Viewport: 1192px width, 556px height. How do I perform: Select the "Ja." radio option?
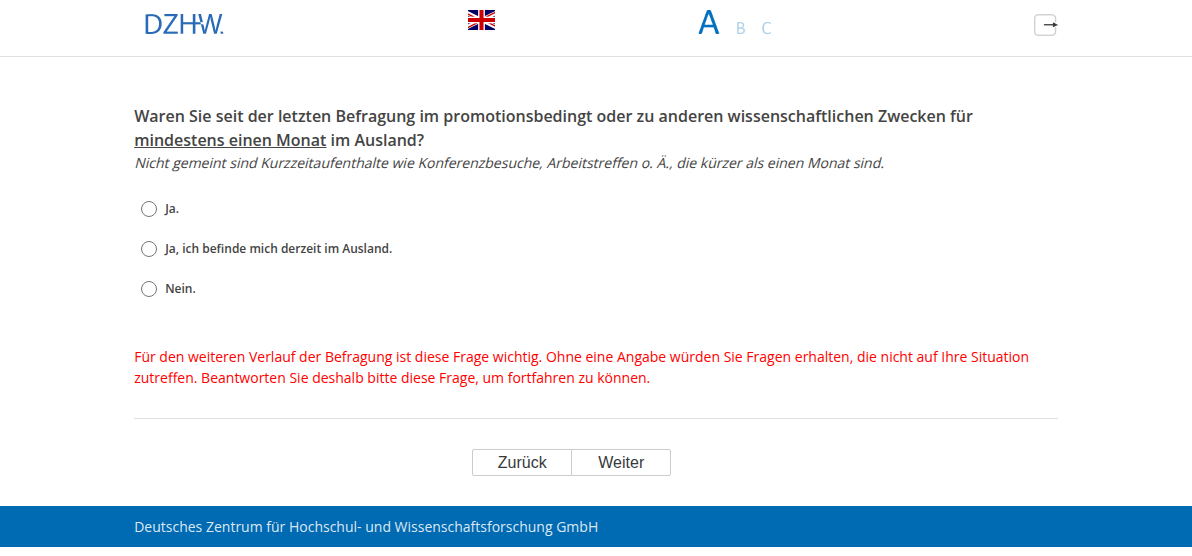149,209
